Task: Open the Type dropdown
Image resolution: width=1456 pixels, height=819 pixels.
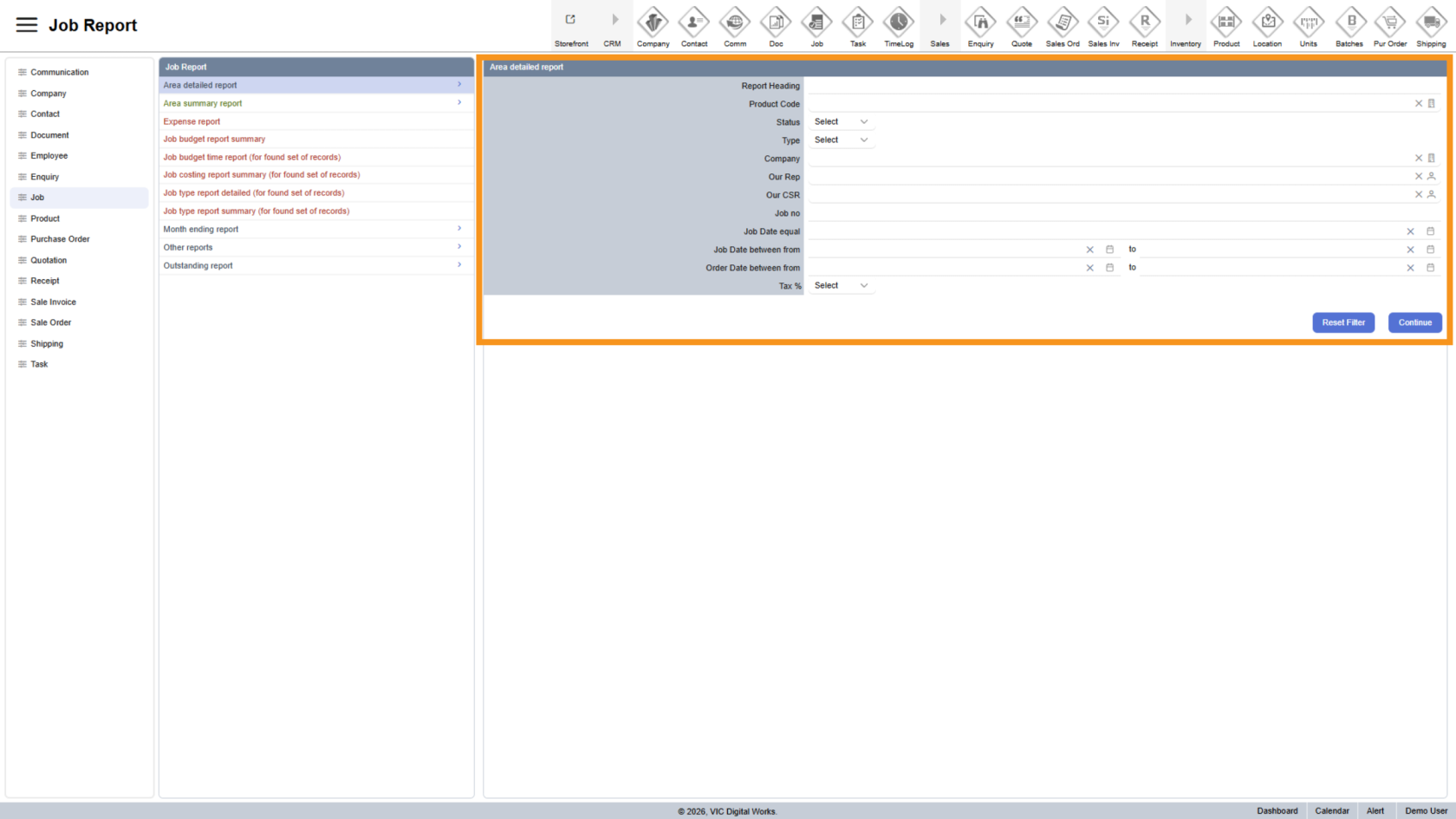Action: point(840,140)
